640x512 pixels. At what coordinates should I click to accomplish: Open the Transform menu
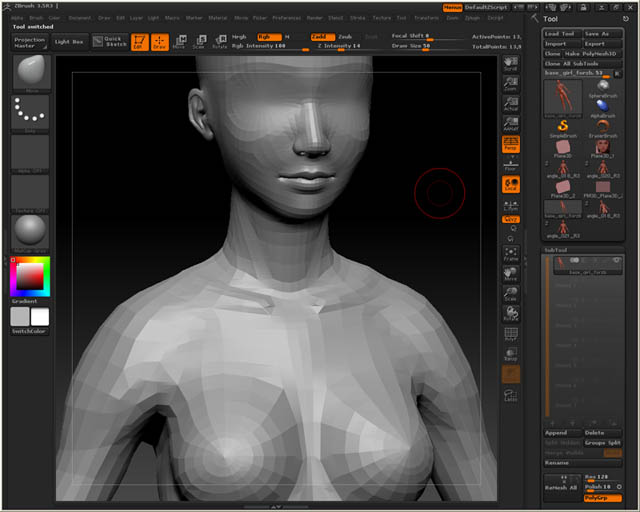(x=426, y=18)
